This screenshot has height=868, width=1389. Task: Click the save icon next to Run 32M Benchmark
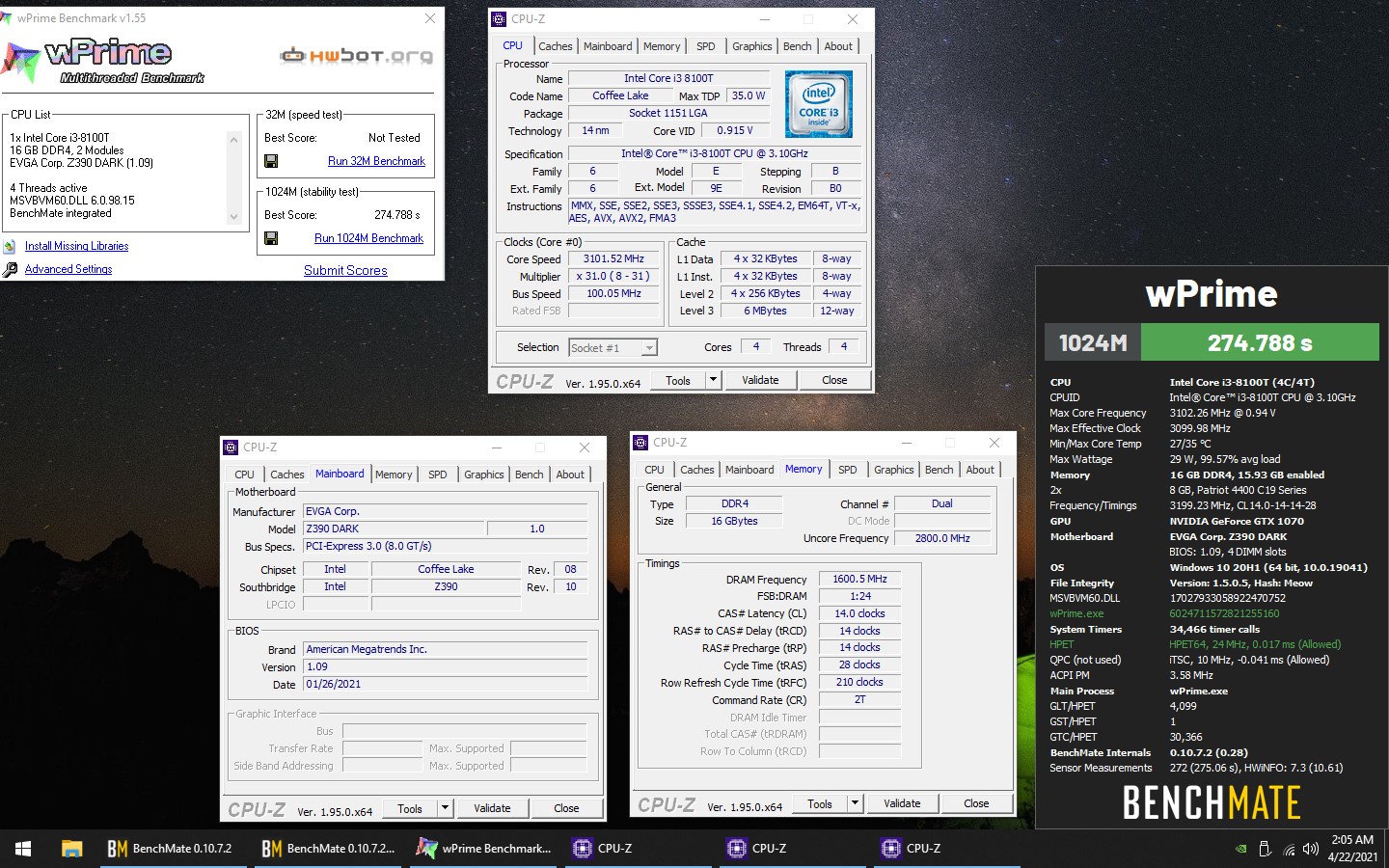click(271, 161)
